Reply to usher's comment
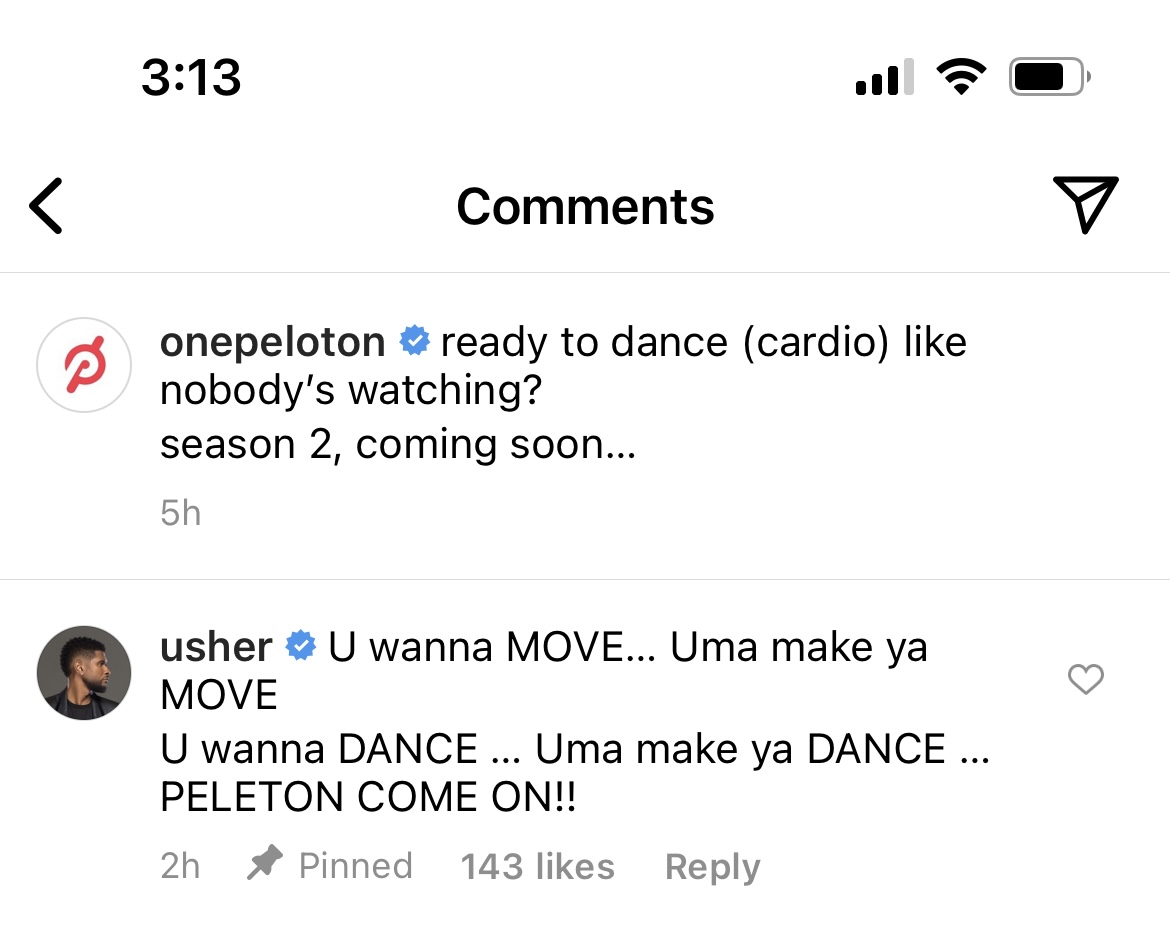1170x945 pixels. click(712, 866)
